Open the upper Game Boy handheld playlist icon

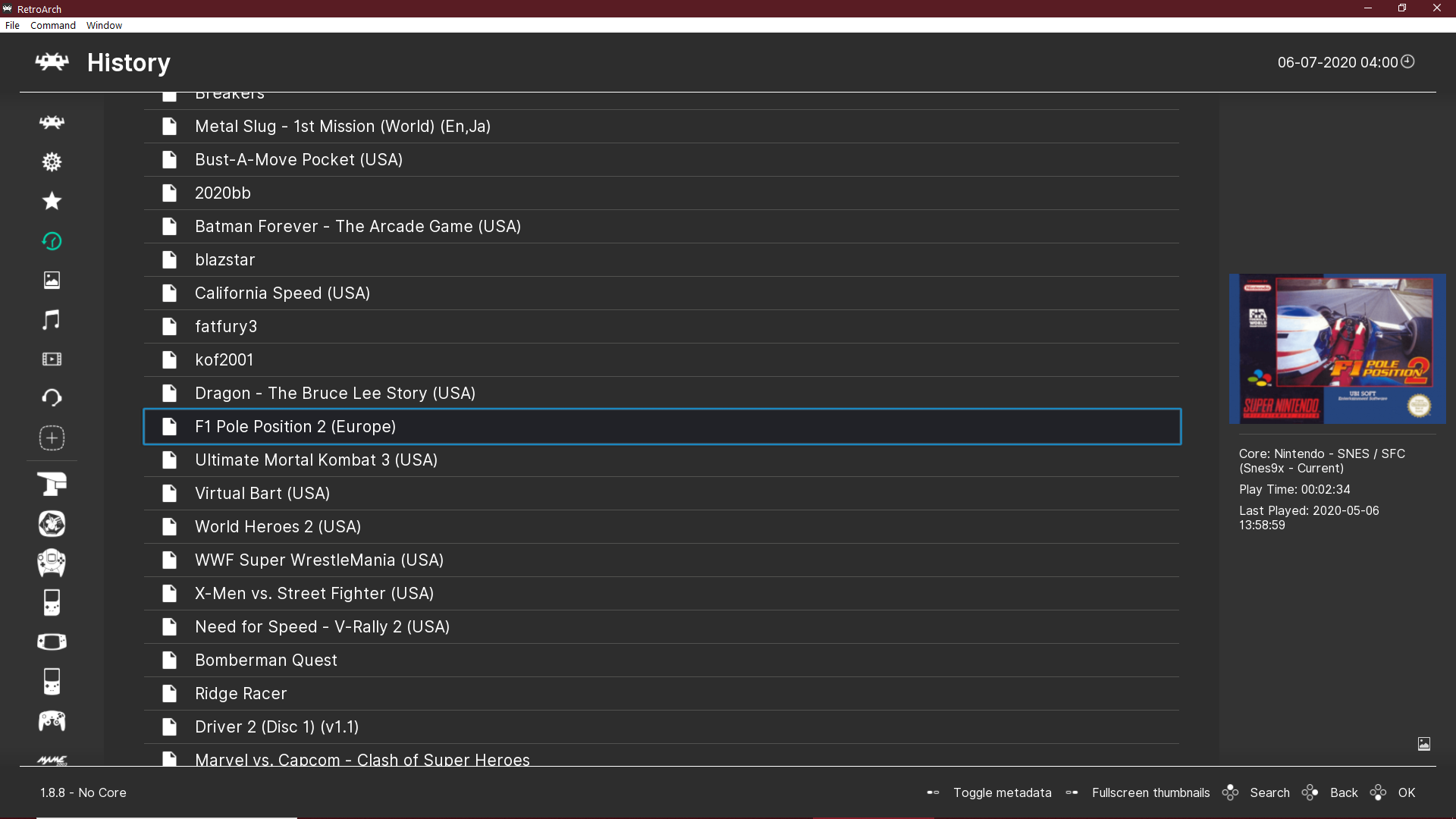click(x=52, y=602)
